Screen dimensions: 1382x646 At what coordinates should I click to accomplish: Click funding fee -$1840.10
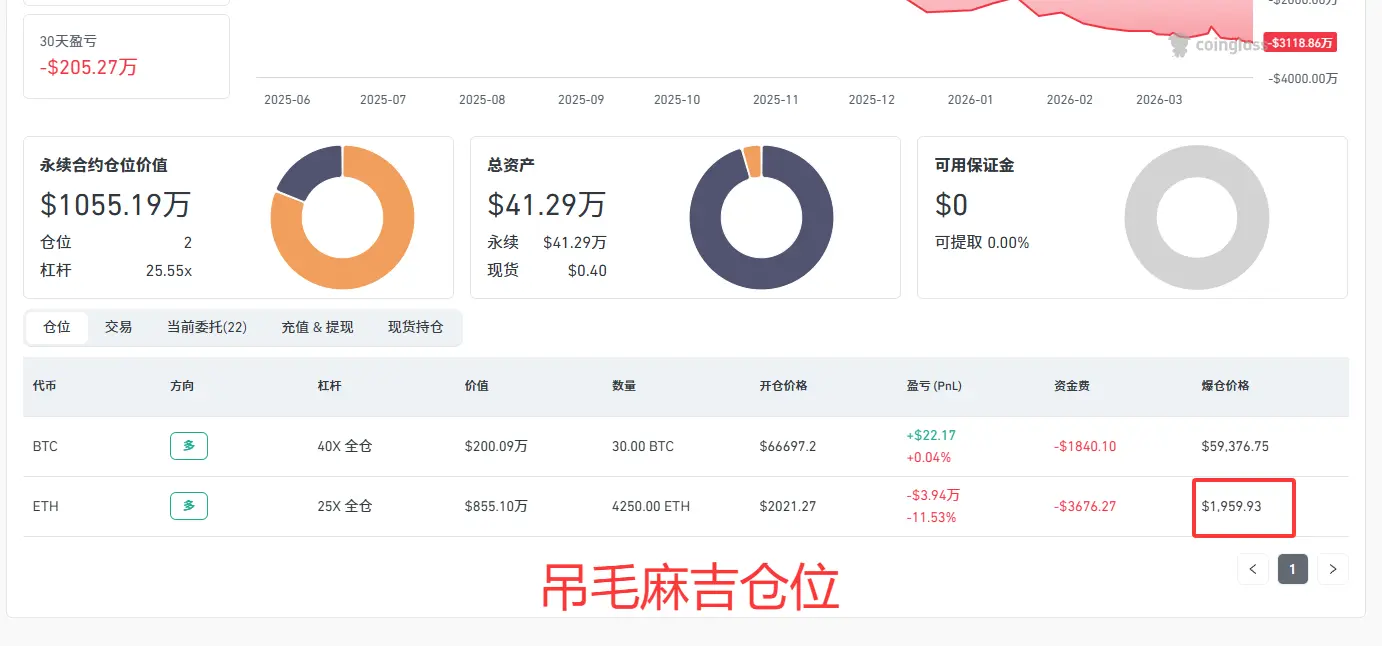1085,446
